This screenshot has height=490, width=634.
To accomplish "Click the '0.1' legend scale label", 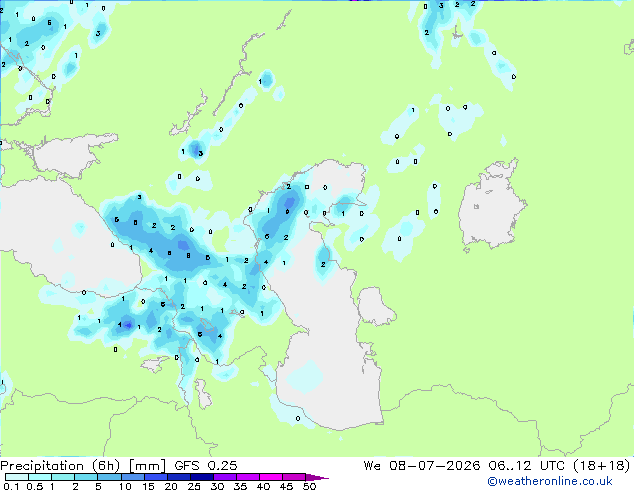I will coord(11,486).
